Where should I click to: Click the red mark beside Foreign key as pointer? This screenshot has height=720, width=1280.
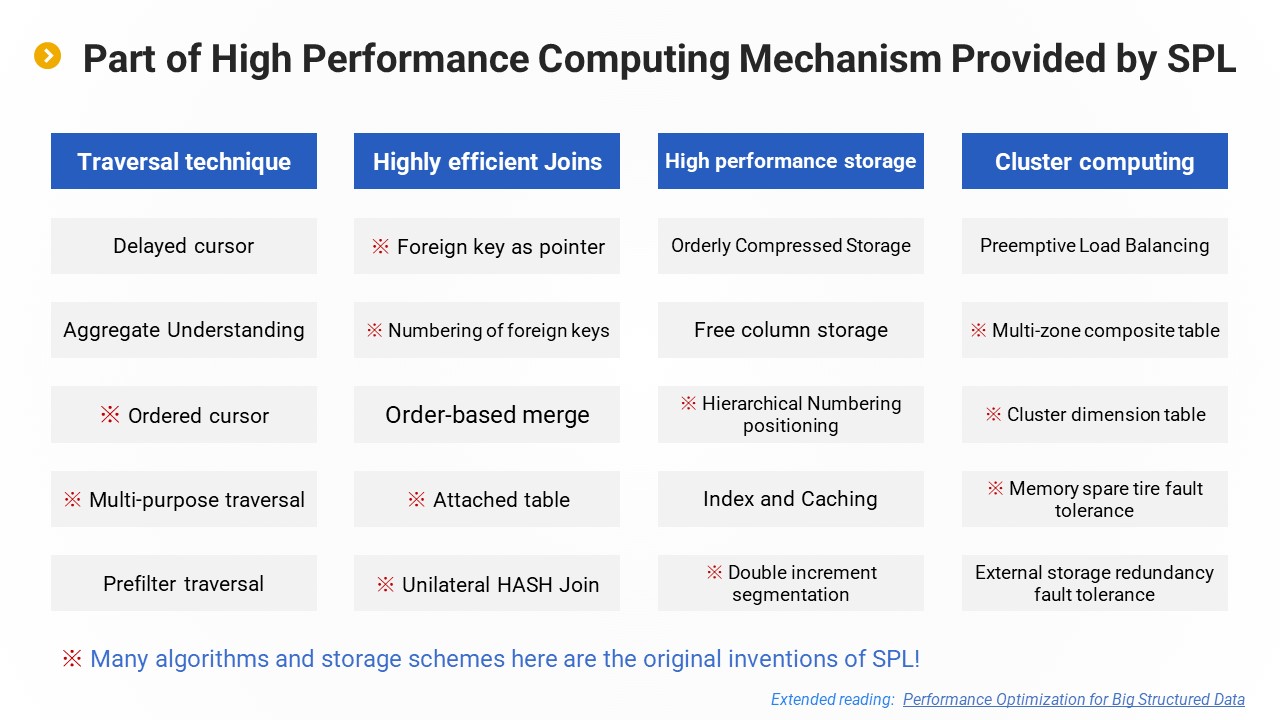tap(380, 247)
